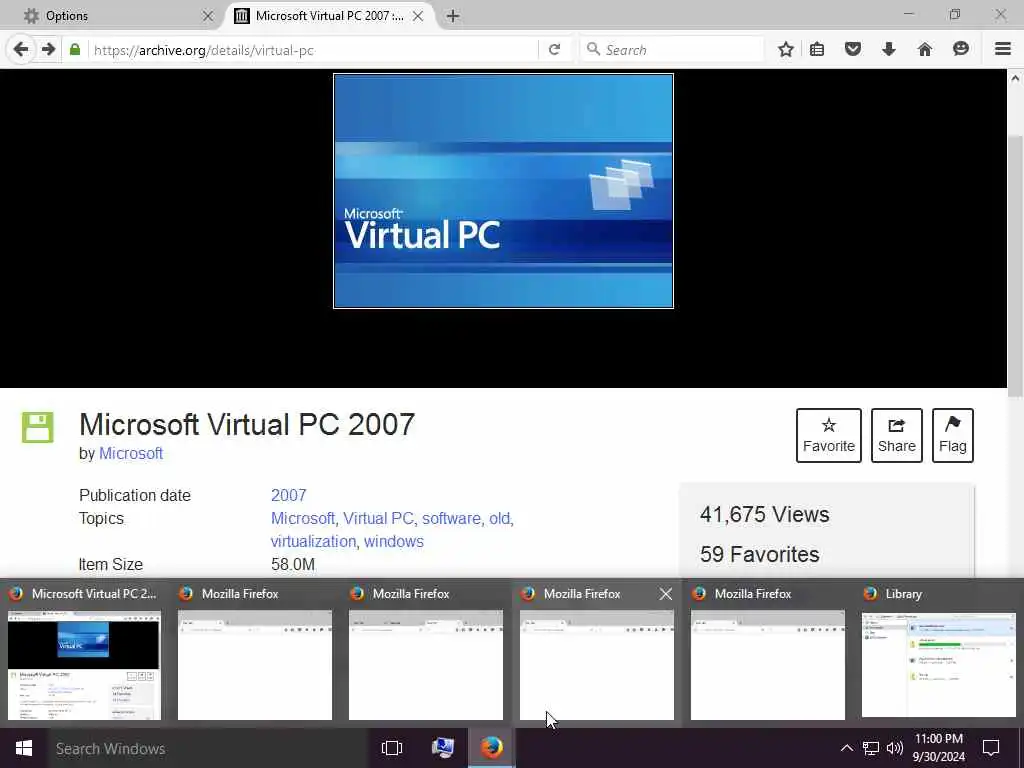Go to Firefox home page icon
Viewport: 1024px width, 768px height.
click(x=925, y=50)
